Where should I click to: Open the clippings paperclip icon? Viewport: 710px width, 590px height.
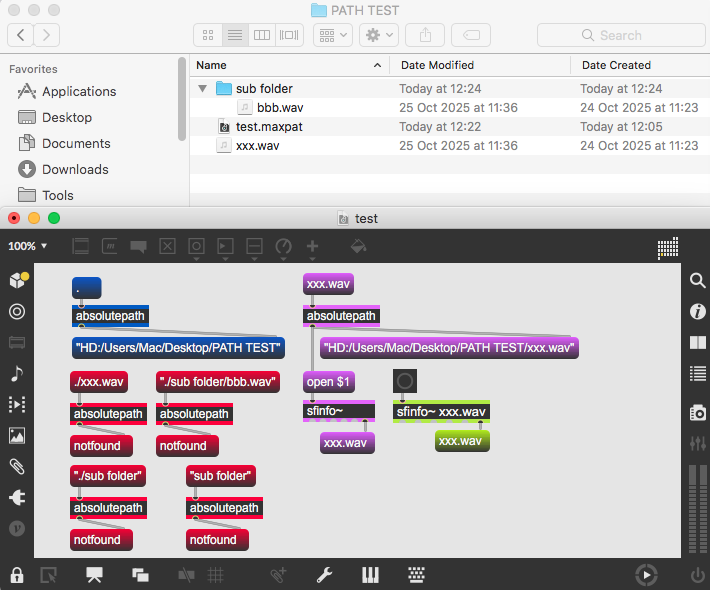[x=17, y=466]
